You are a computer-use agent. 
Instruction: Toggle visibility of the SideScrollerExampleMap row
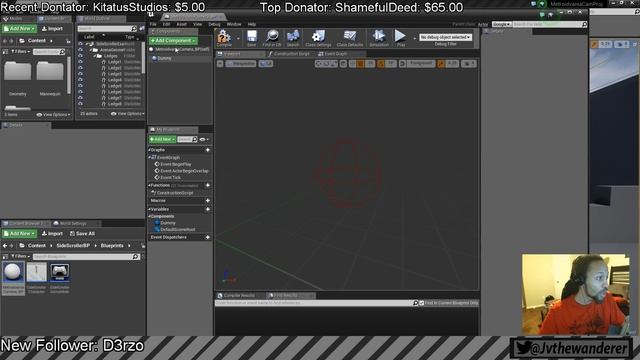tap(80, 44)
